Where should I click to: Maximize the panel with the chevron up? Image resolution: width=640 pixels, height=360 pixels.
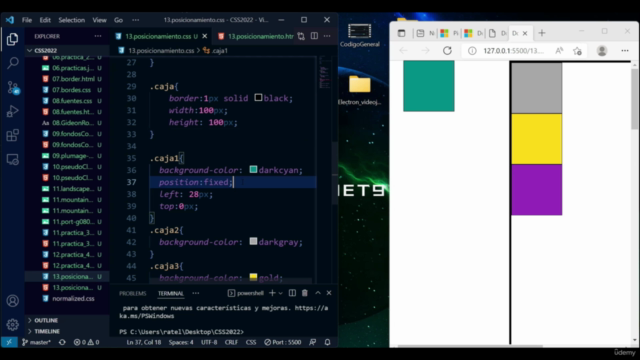(318, 293)
